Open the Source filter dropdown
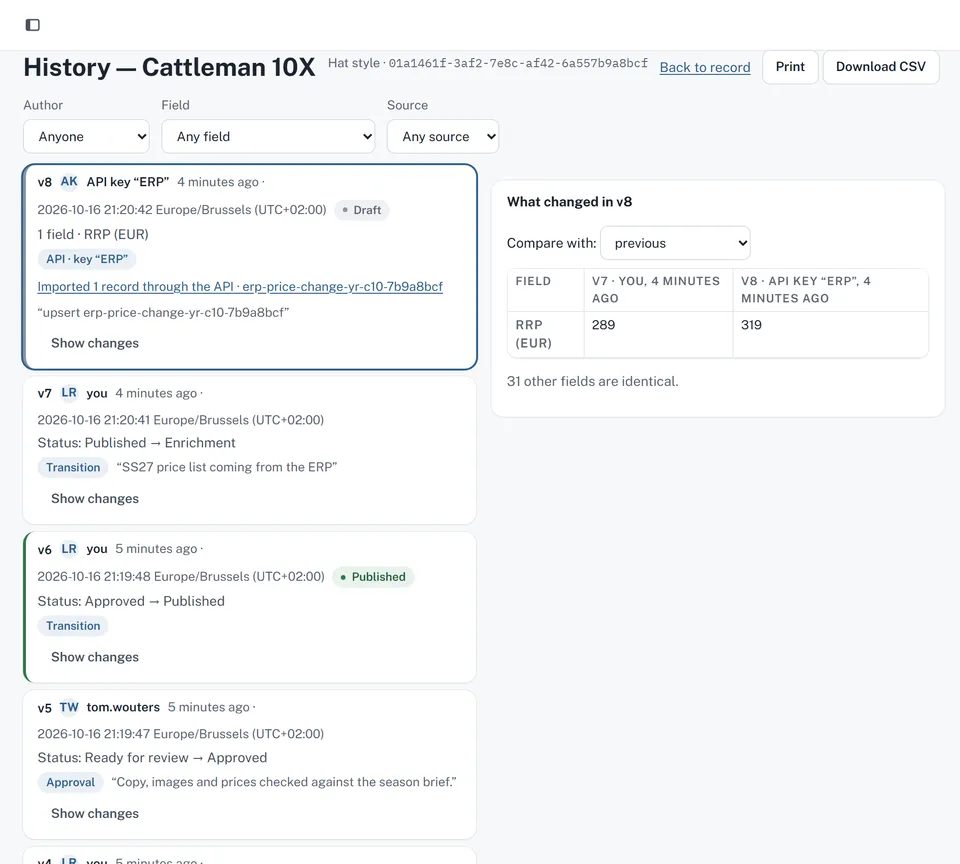This screenshot has height=864, width=960. point(443,137)
